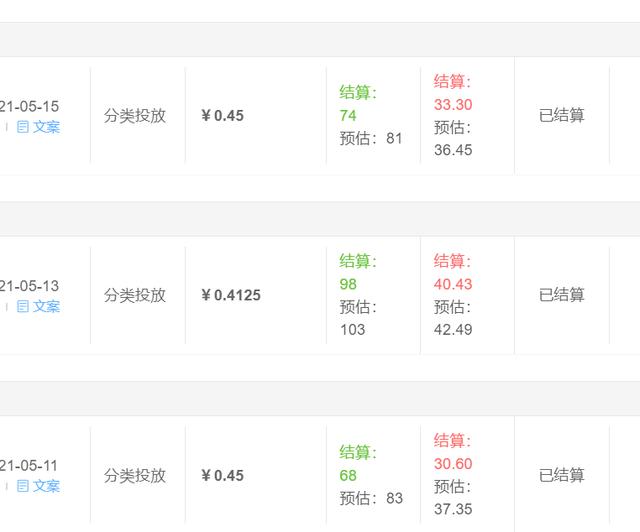Click 已结算 status in the 21-05-15 row
The image size is (640, 532).
[x=562, y=116]
